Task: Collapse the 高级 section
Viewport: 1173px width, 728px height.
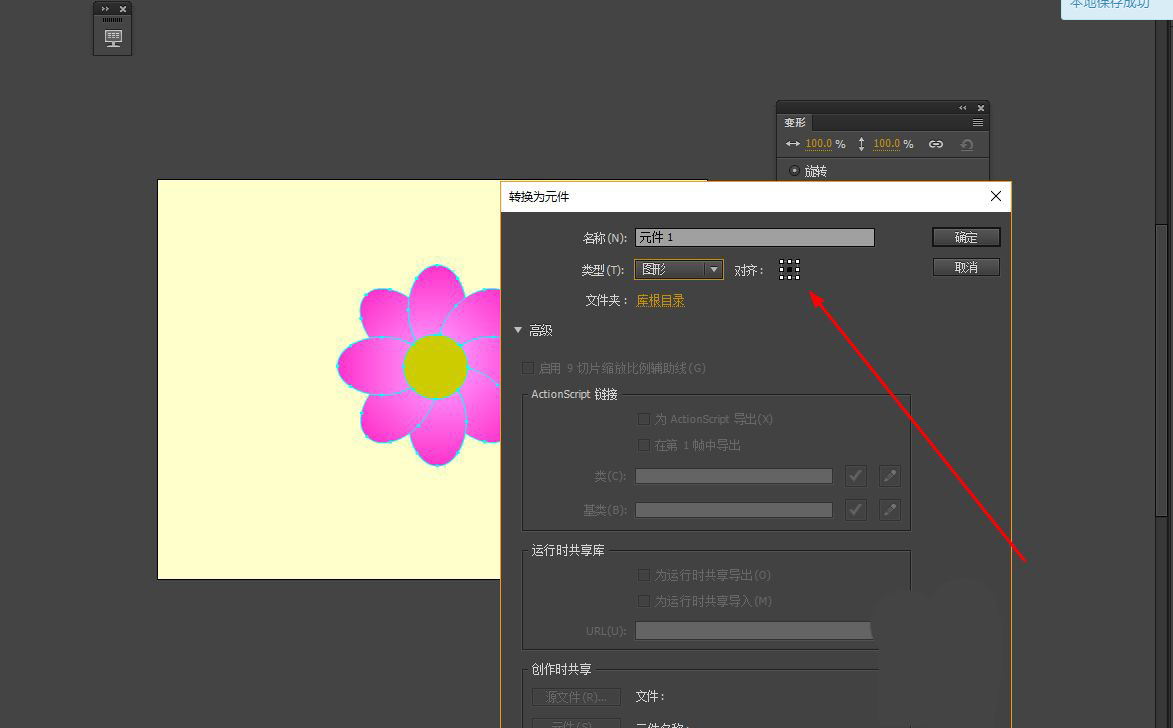Action: pos(518,330)
